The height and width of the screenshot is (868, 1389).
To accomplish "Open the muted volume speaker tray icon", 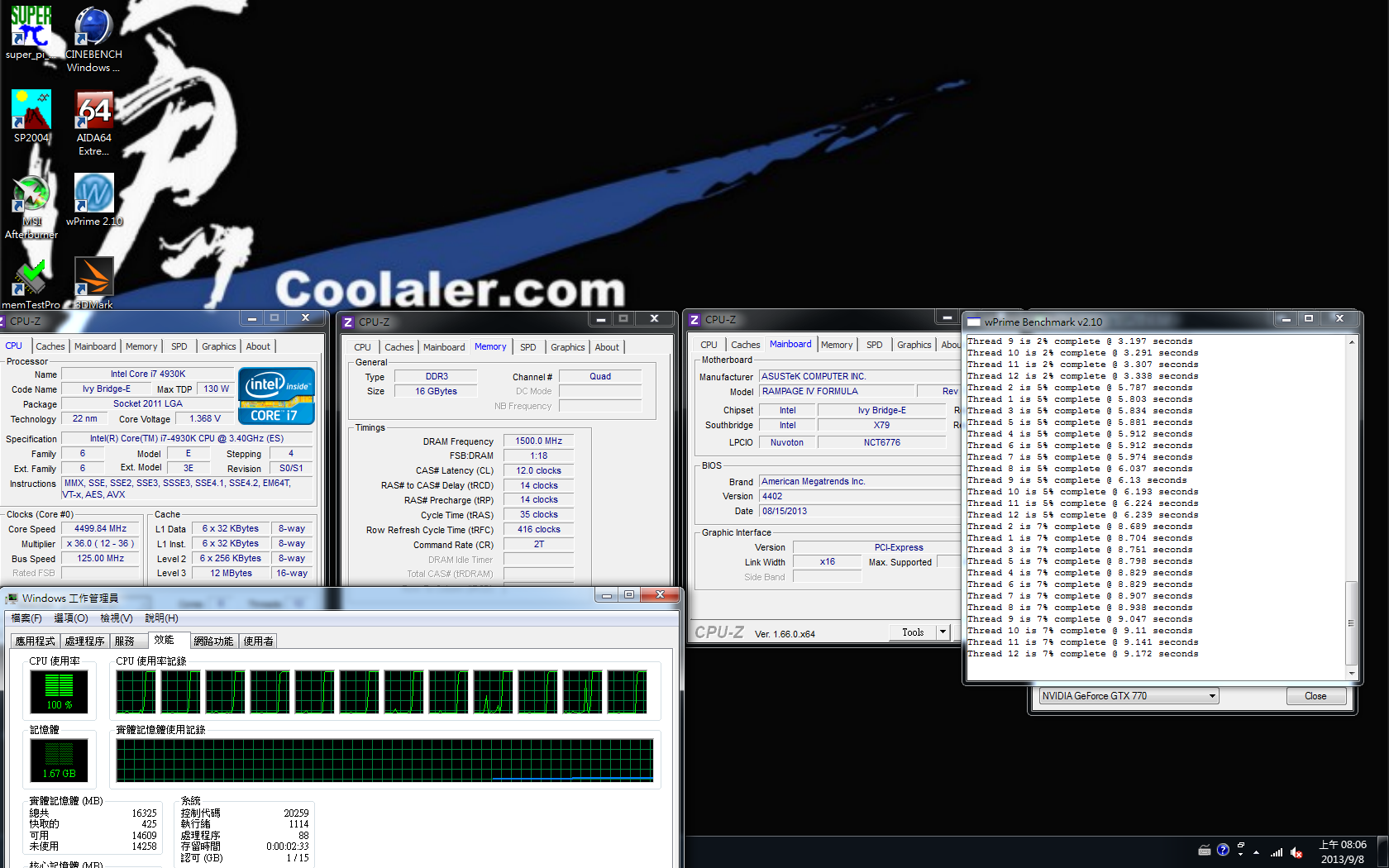I will (1296, 852).
